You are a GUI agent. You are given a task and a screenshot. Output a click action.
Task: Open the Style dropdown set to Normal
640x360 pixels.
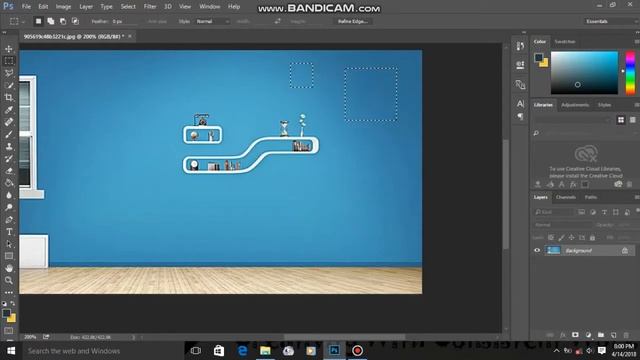[212, 21]
